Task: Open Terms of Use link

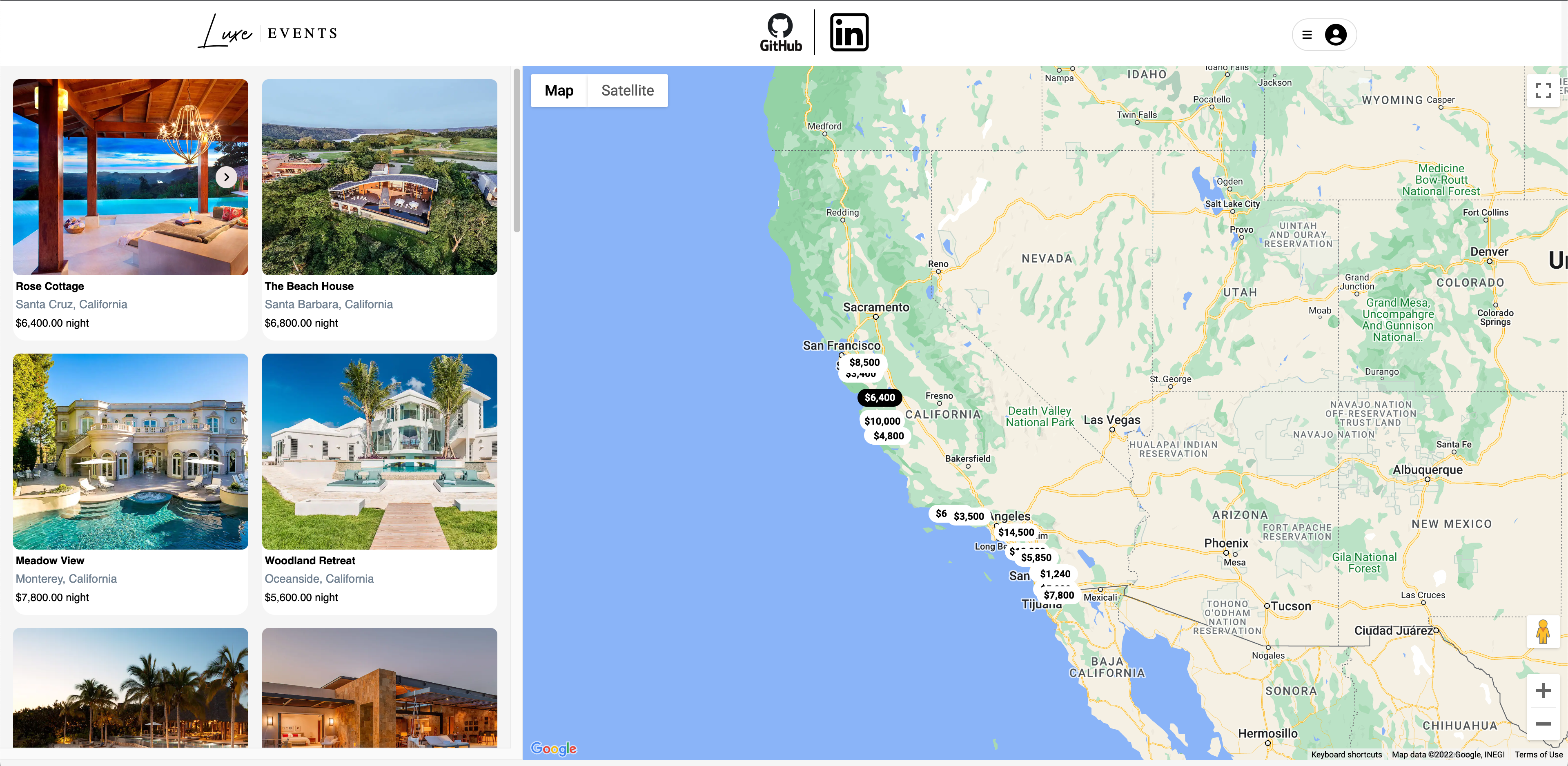Action: pyautogui.click(x=1538, y=755)
